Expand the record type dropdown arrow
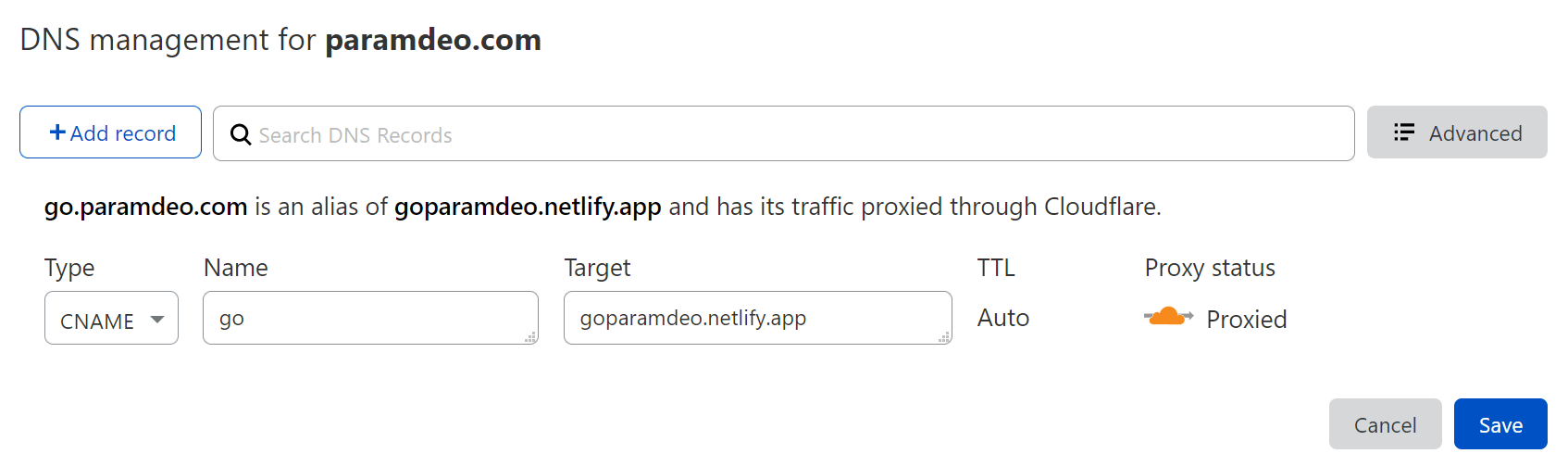This screenshot has width=1568, height=466. click(157, 320)
